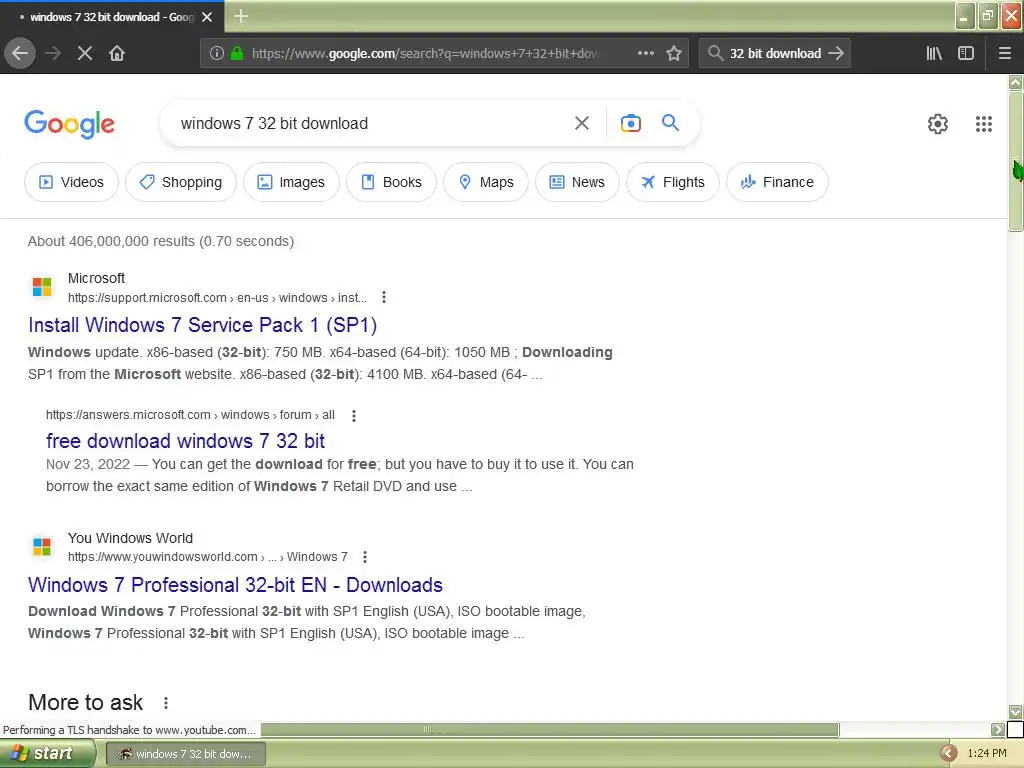Click the horizontal scrollbar right arrow

pyautogui.click(x=997, y=729)
